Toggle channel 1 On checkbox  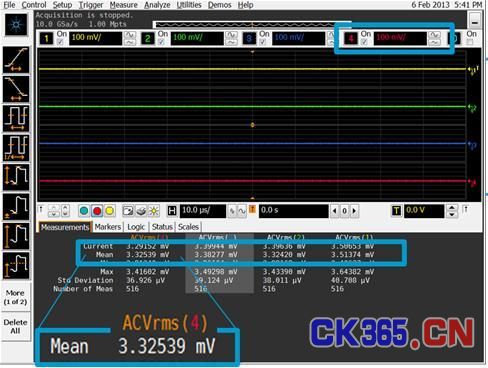click(x=60, y=42)
